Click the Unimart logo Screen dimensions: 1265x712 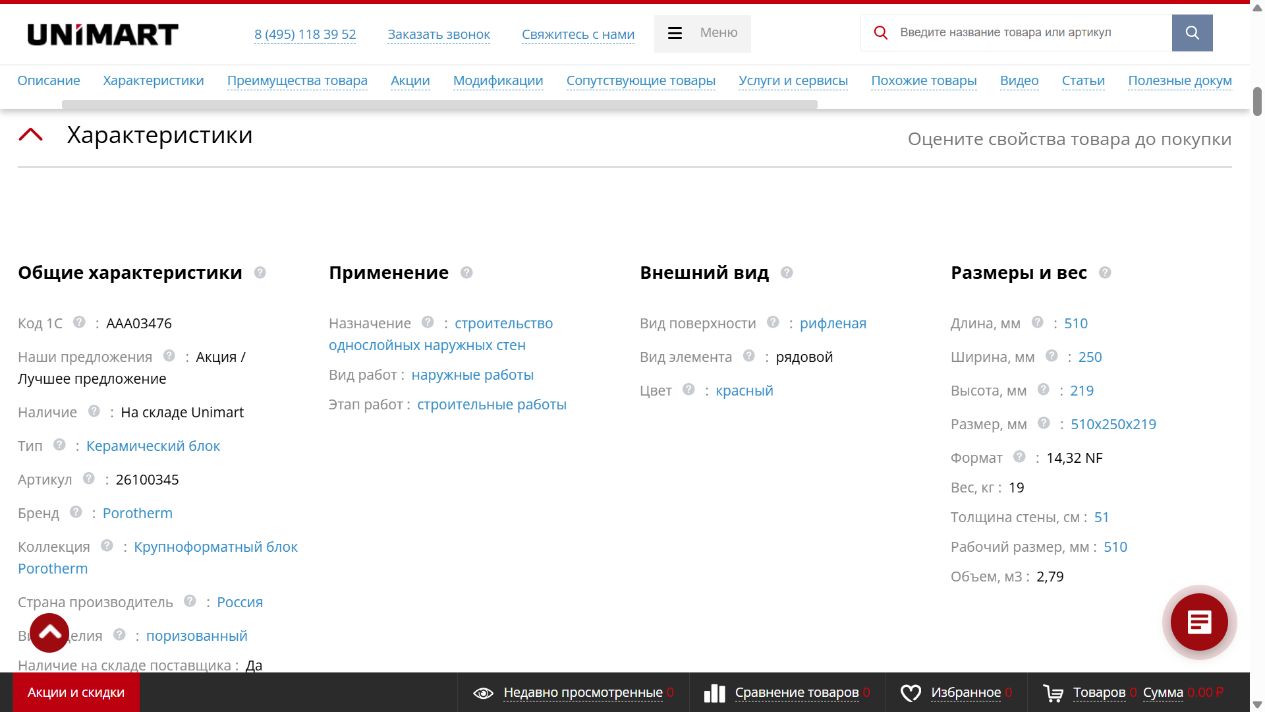[102, 35]
